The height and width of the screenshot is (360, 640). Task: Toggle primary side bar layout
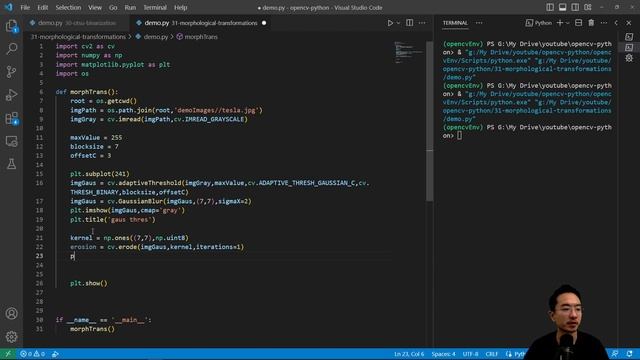(550, 7)
